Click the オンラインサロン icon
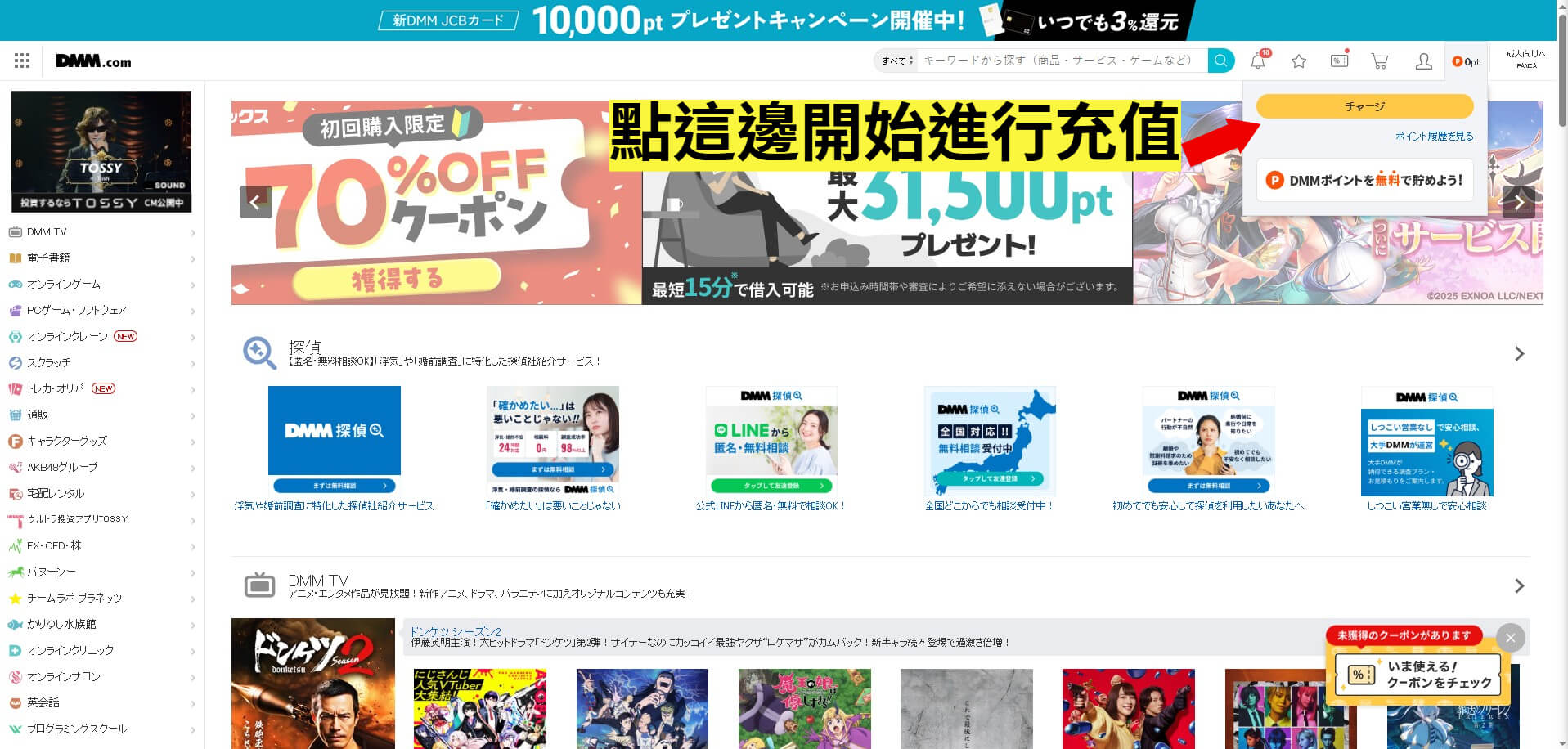 (15, 677)
